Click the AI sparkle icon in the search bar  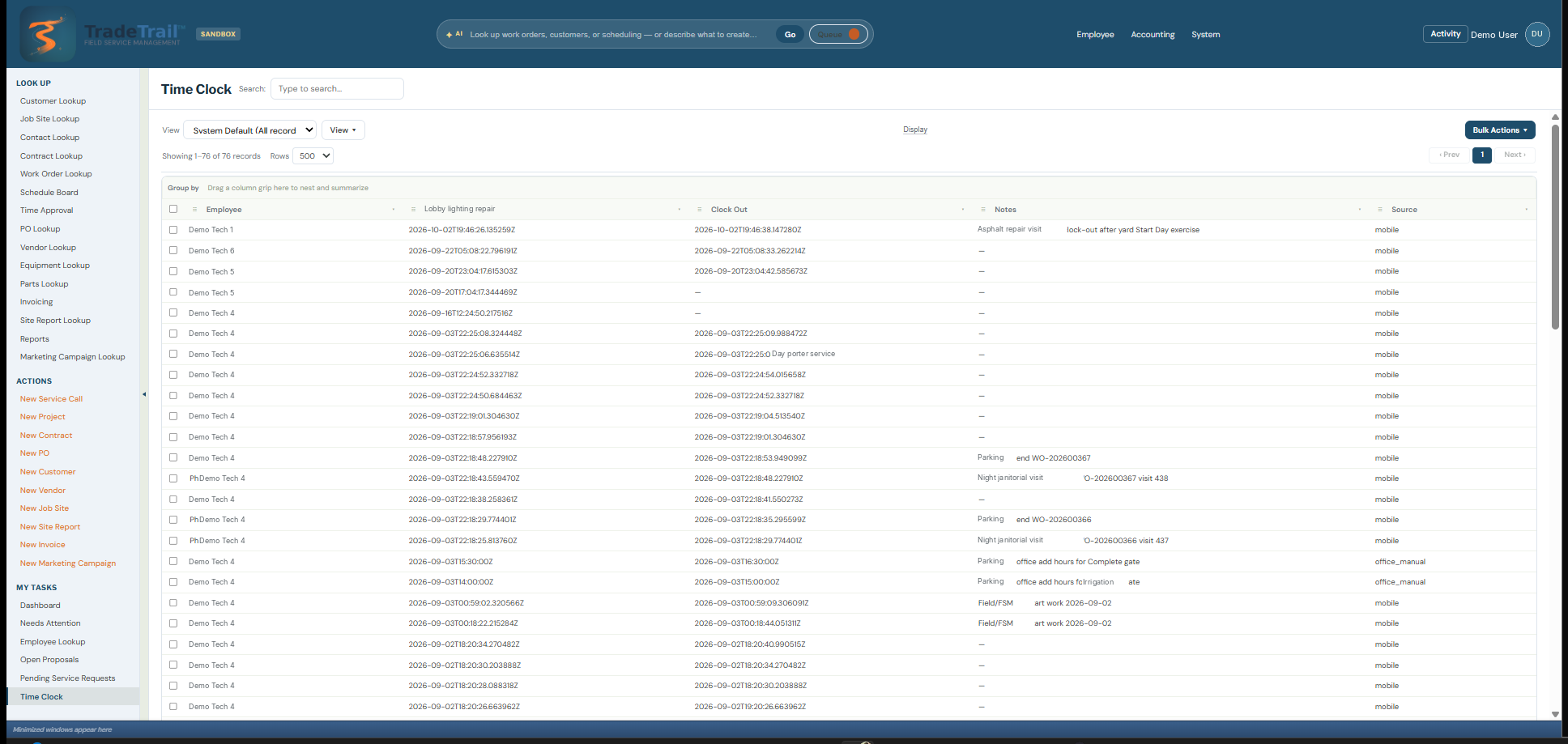click(450, 35)
